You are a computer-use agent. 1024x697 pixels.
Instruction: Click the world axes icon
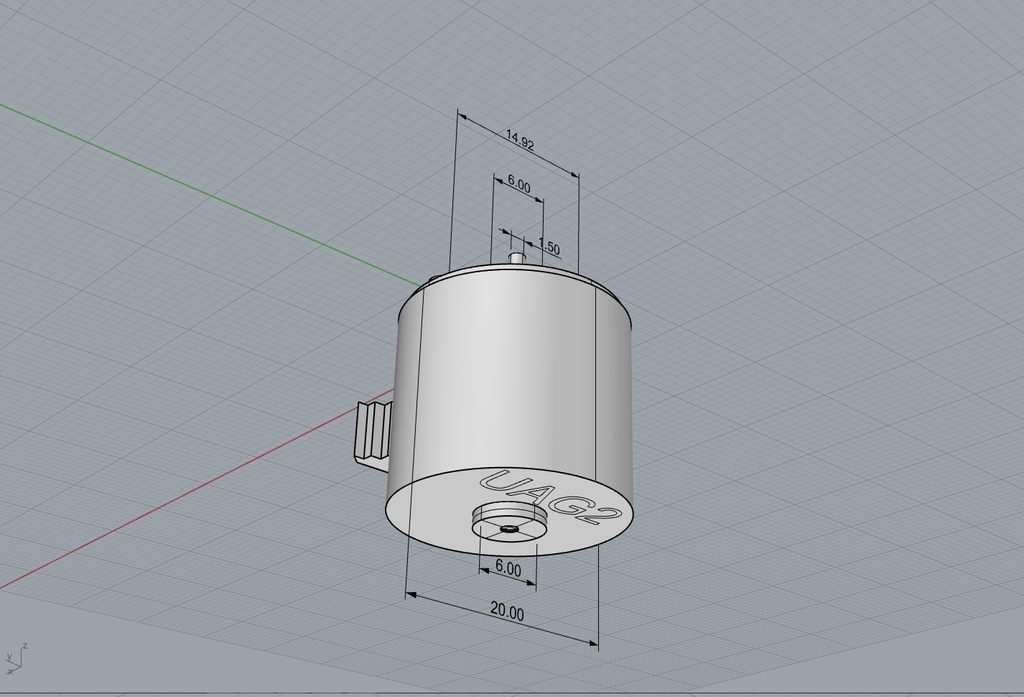pos(14,659)
